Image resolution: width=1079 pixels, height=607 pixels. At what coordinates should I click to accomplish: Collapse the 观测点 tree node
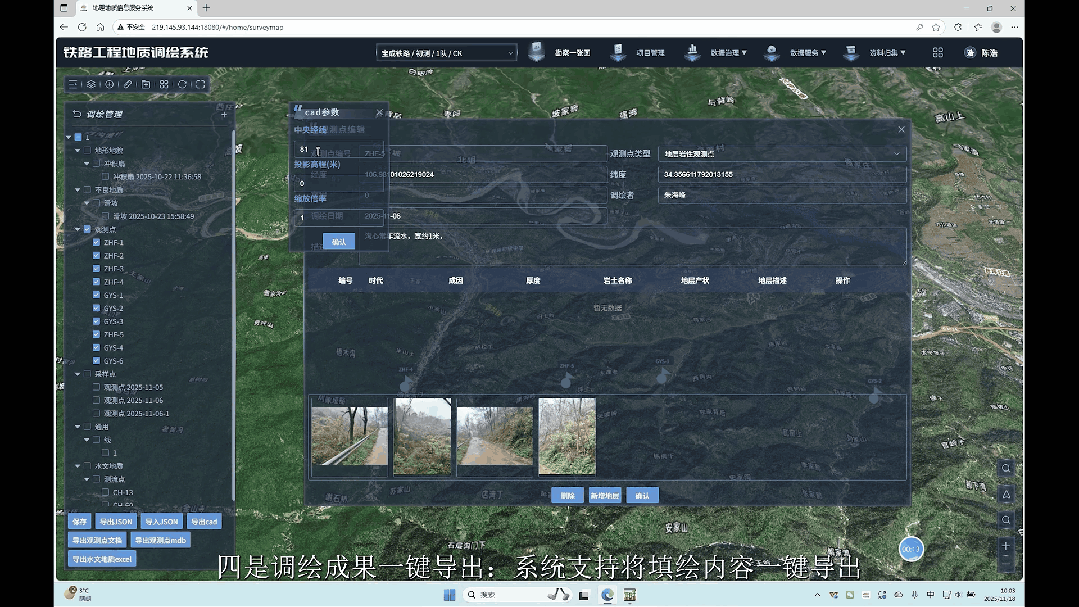(78, 229)
